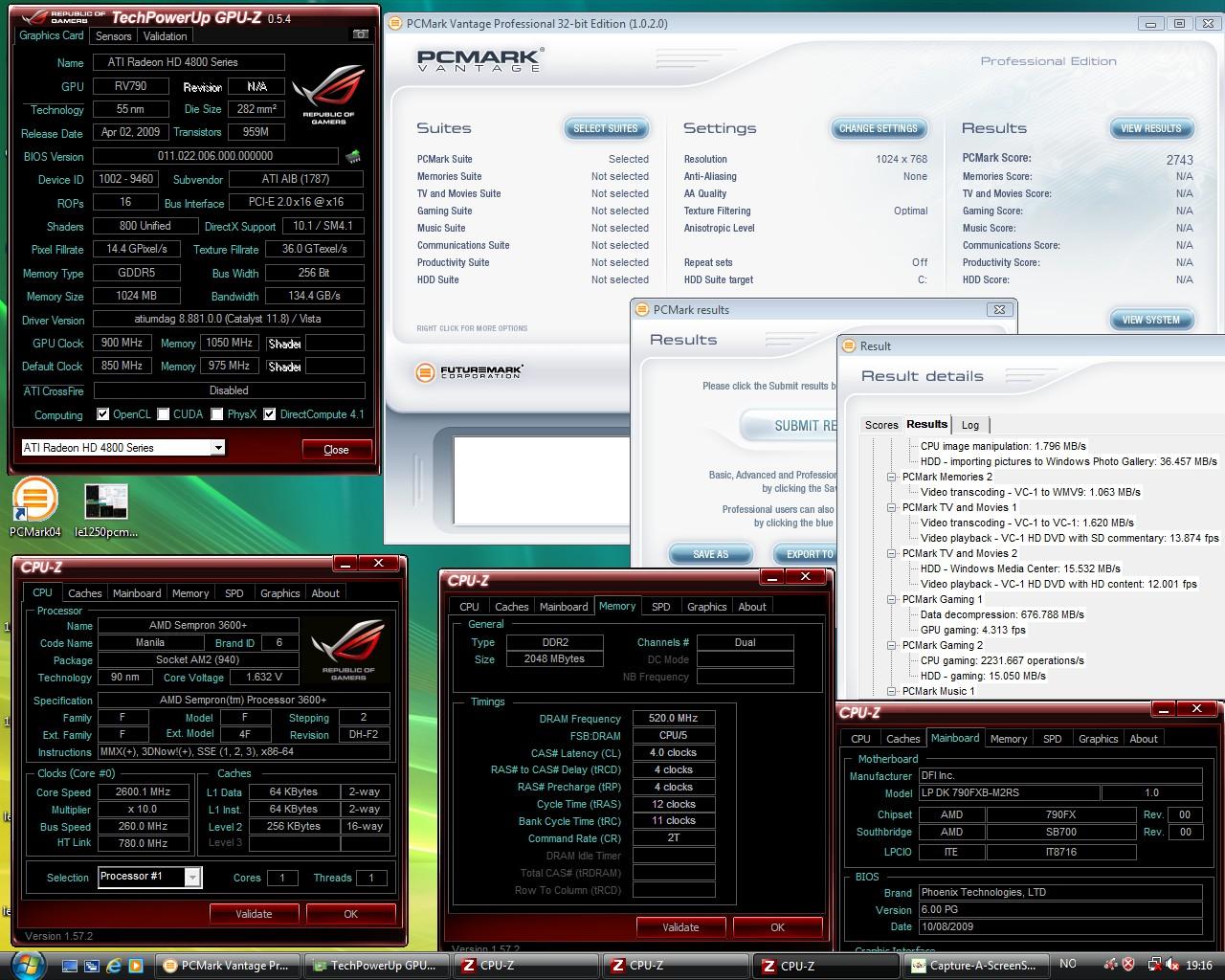This screenshot has width=1225, height=980.
Task: Select 'Data decompression: 676.788 MB/s' result row
Action: point(1002,614)
